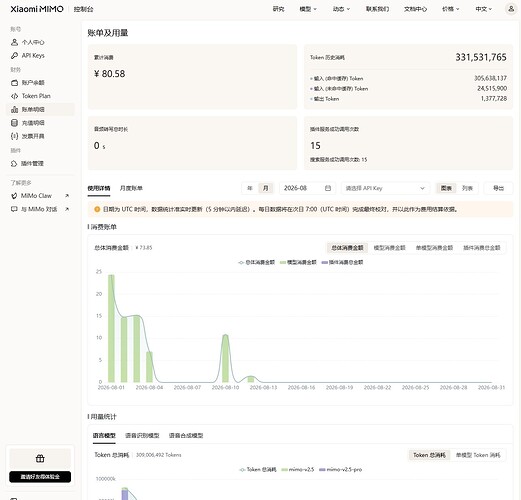Toggle the green model consumption legend swatch

point(283,263)
